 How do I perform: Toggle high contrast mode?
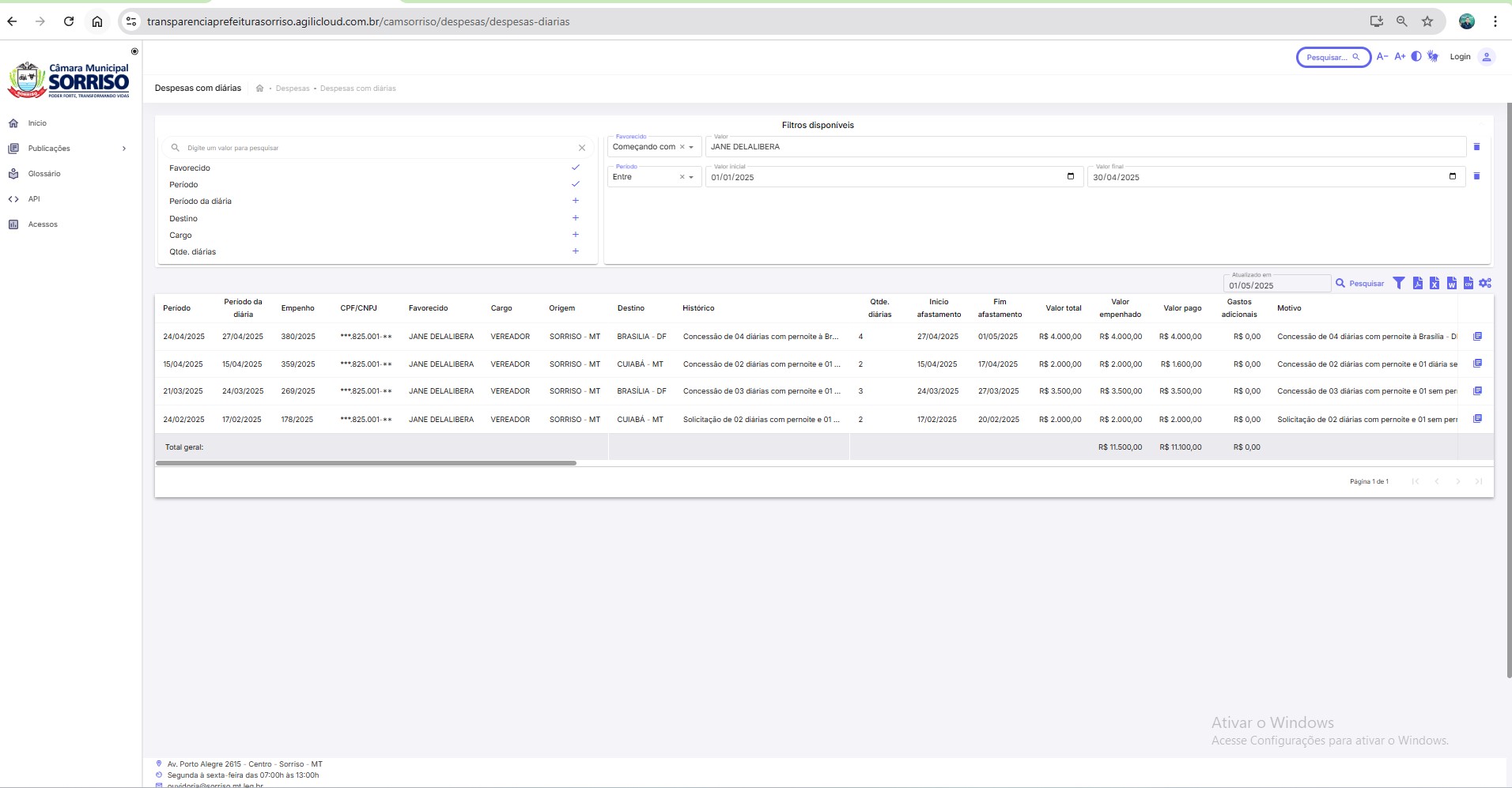point(1416,57)
